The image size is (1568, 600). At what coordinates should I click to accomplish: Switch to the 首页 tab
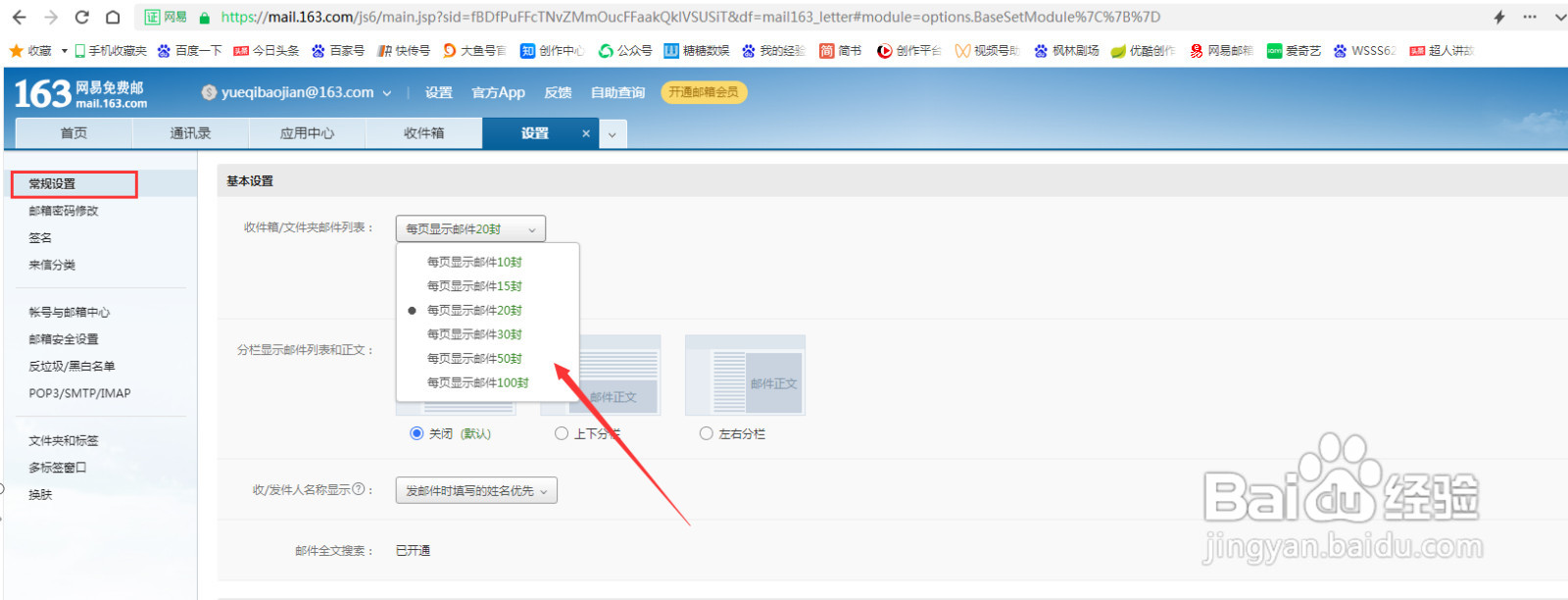point(73,133)
